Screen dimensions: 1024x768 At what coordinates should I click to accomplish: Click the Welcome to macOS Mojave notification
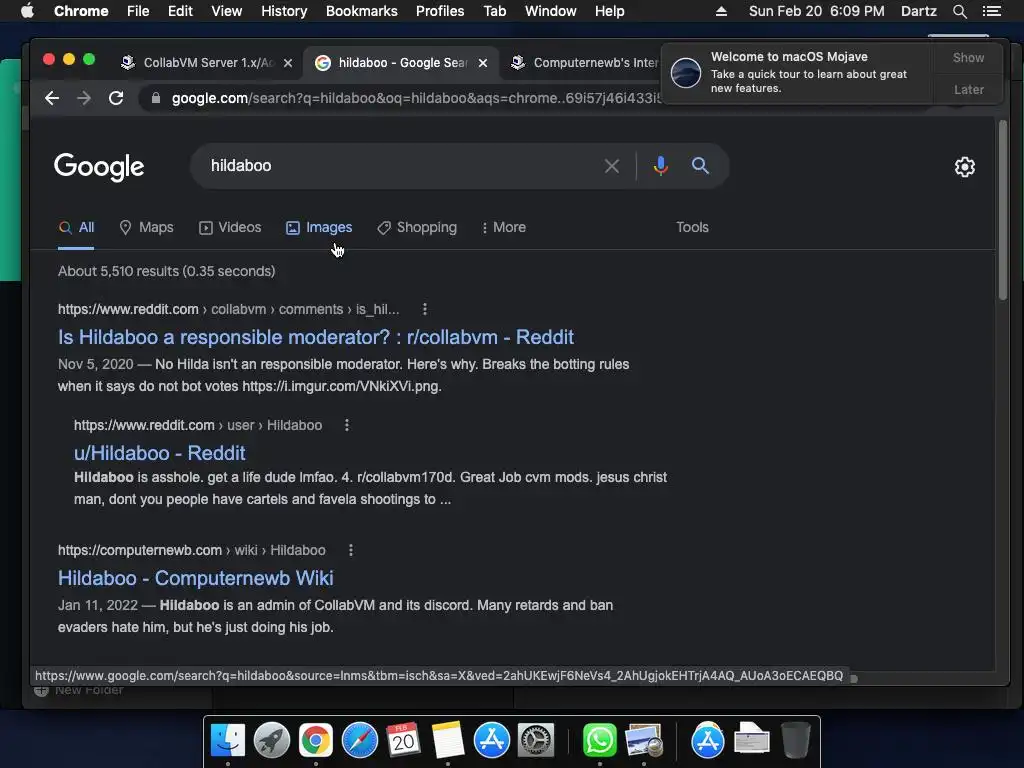pyautogui.click(x=798, y=73)
